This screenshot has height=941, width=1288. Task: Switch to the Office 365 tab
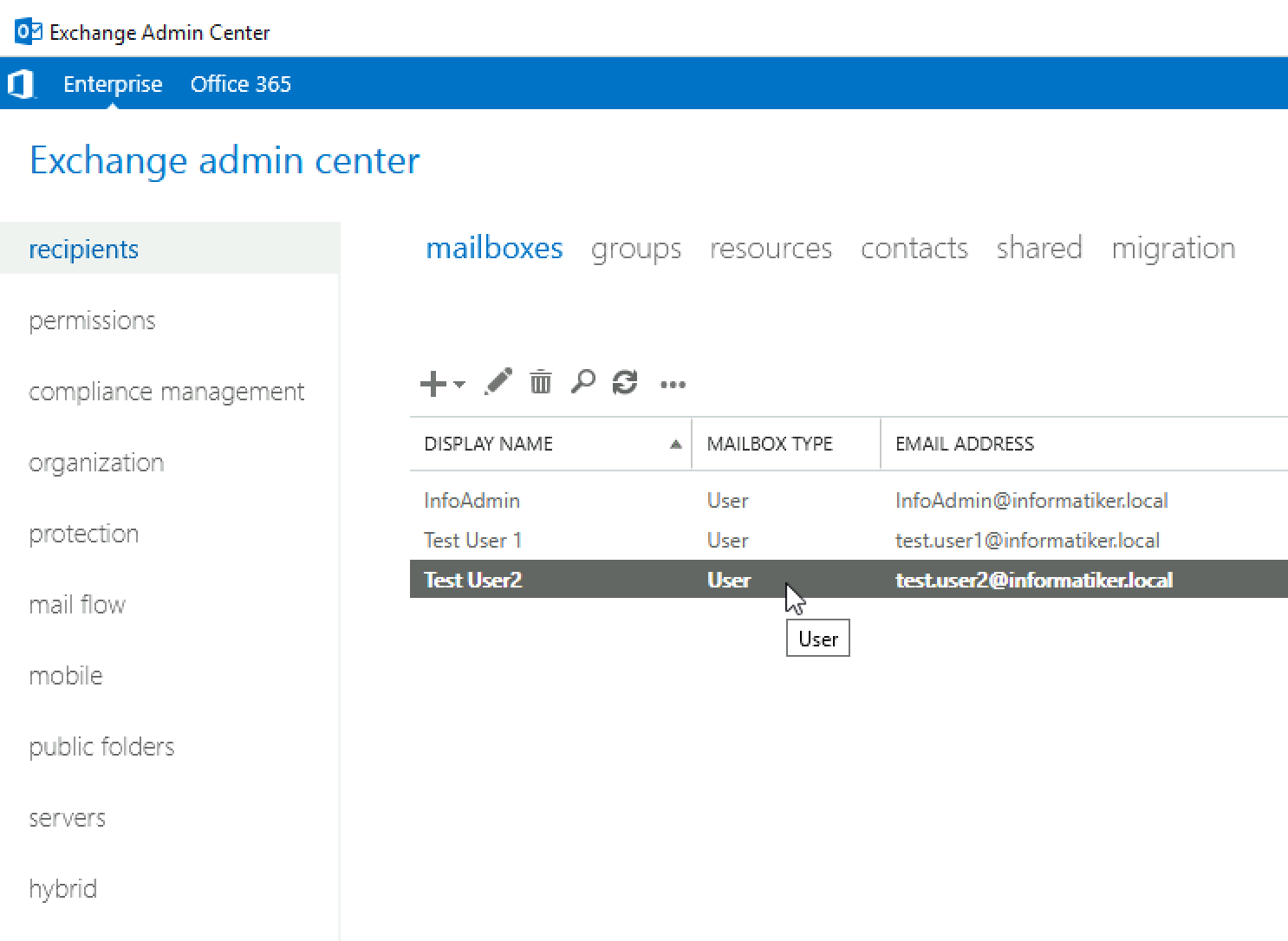coord(241,84)
